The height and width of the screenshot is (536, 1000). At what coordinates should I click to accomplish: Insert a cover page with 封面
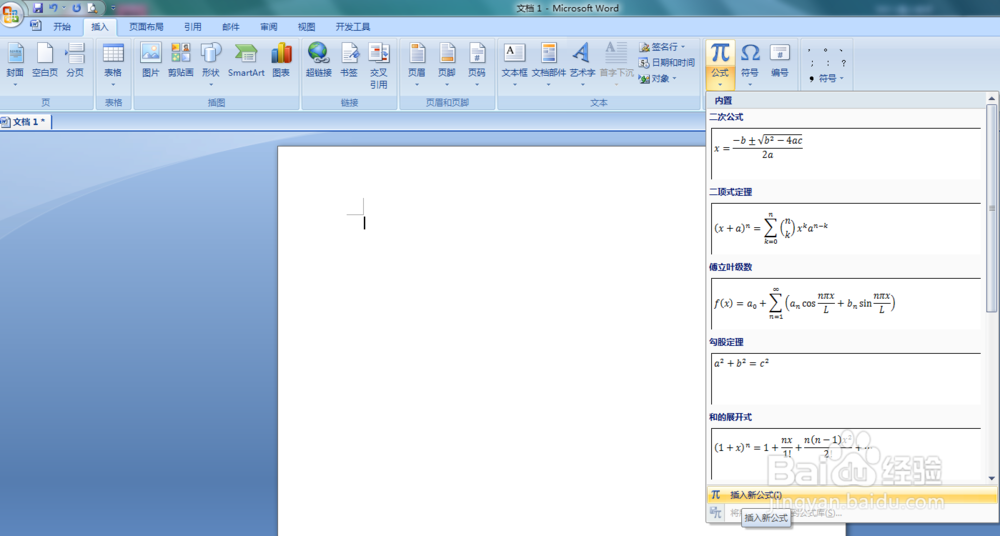15,65
